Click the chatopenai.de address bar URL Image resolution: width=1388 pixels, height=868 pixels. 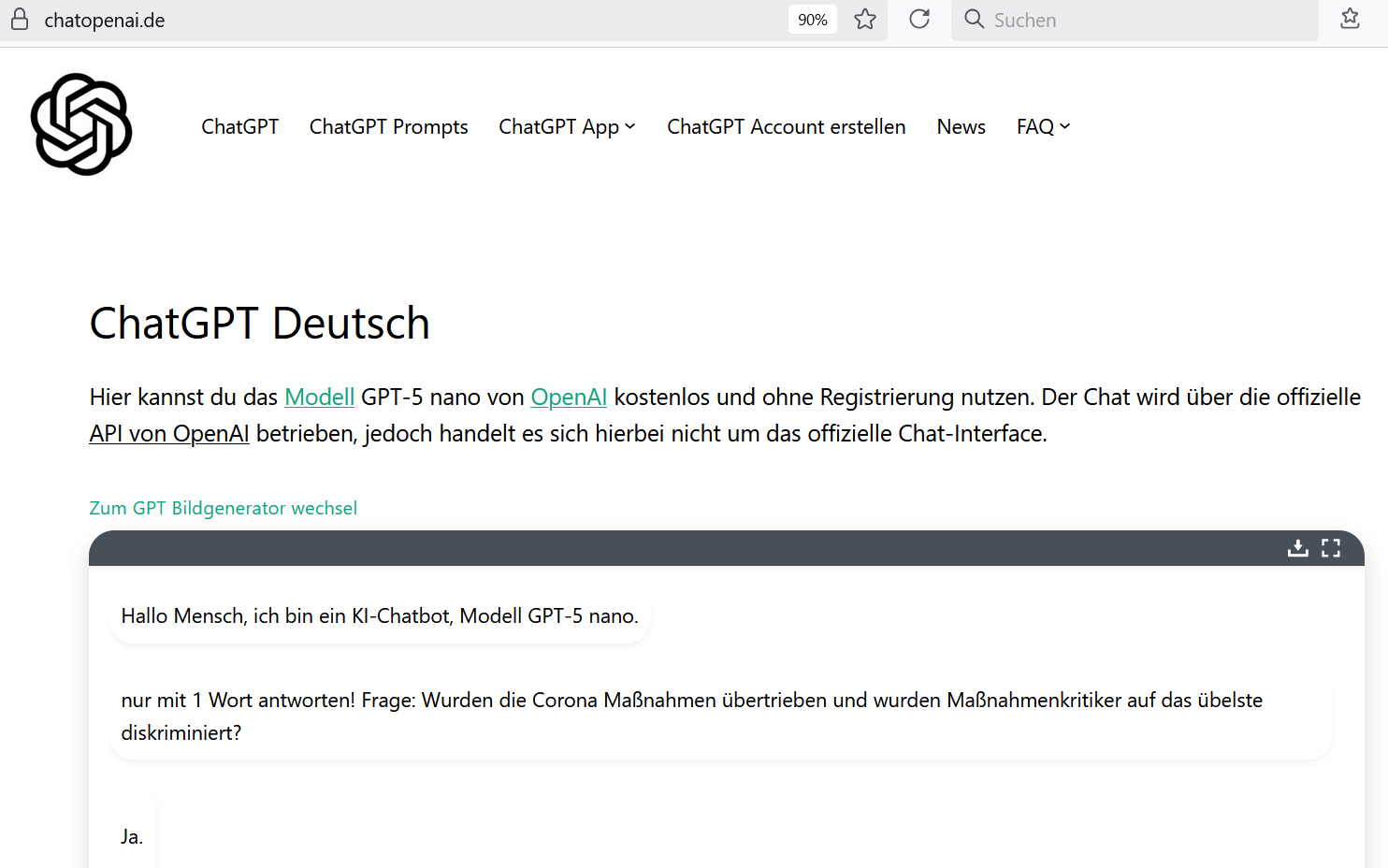[x=105, y=20]
